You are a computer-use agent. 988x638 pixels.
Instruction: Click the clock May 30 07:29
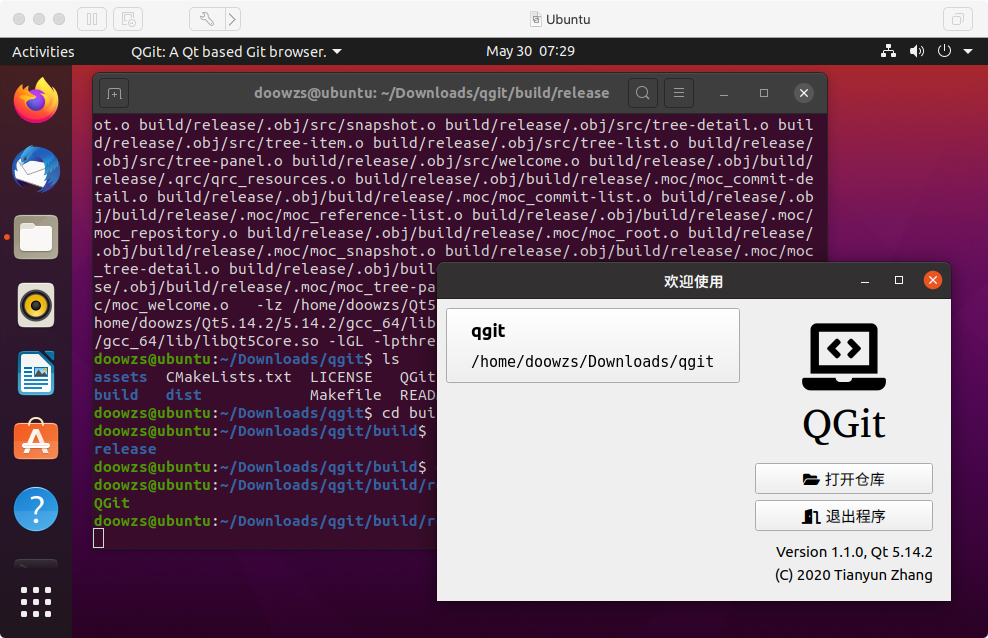pyautogui.click(x=531, y=51)
